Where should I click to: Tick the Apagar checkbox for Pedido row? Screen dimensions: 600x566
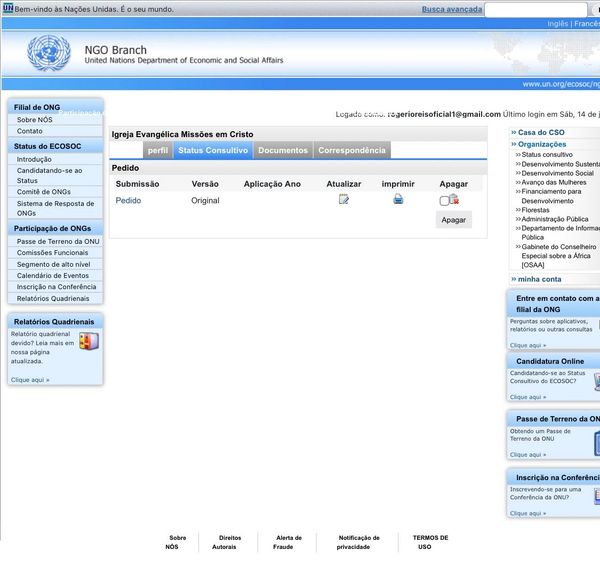(443, 201)
